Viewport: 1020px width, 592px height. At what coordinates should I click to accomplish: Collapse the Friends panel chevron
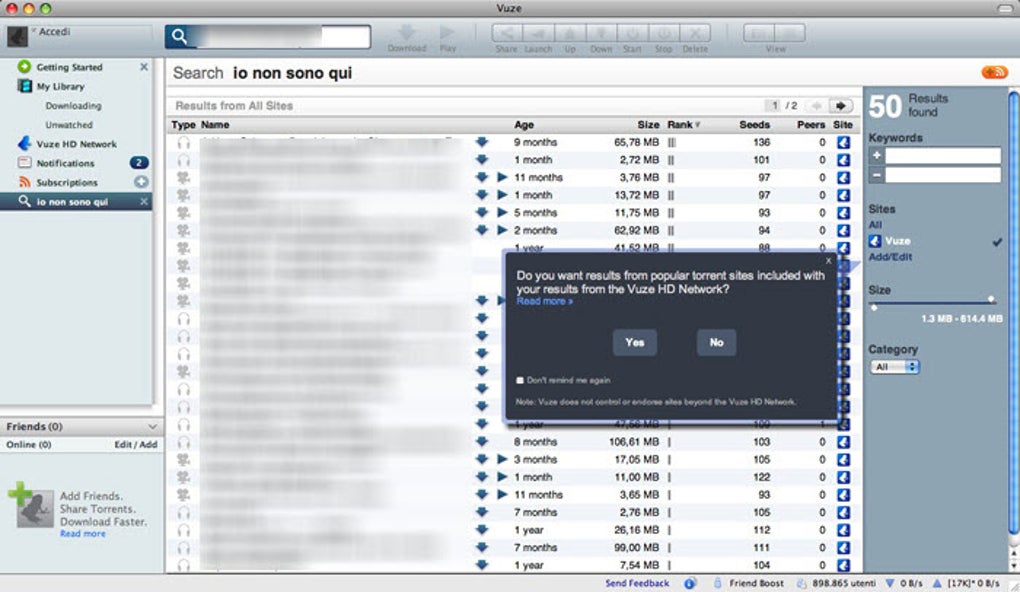pyautogui.click(x=152, y=427)
